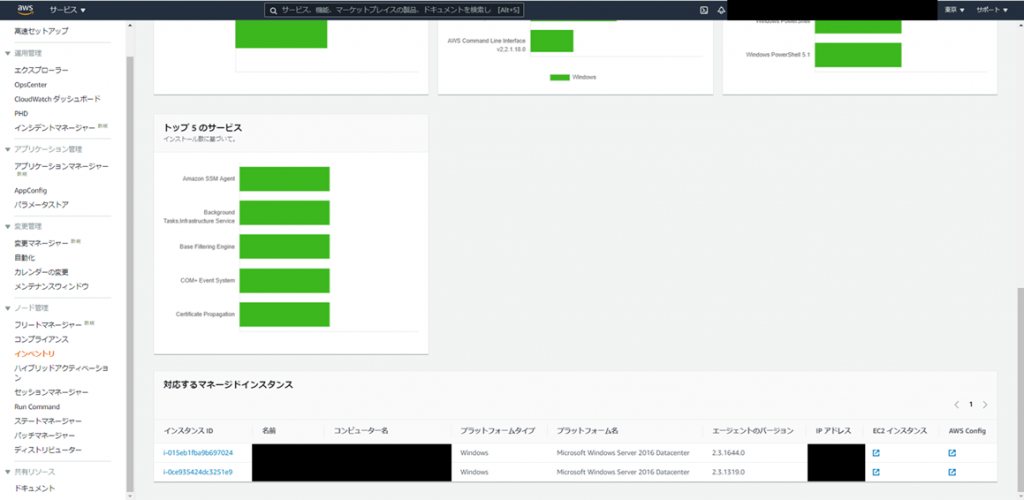Open フリートマネージャー in sidebar
The height and width of the screenshot is (500, 1024).
tap(48, 325)
